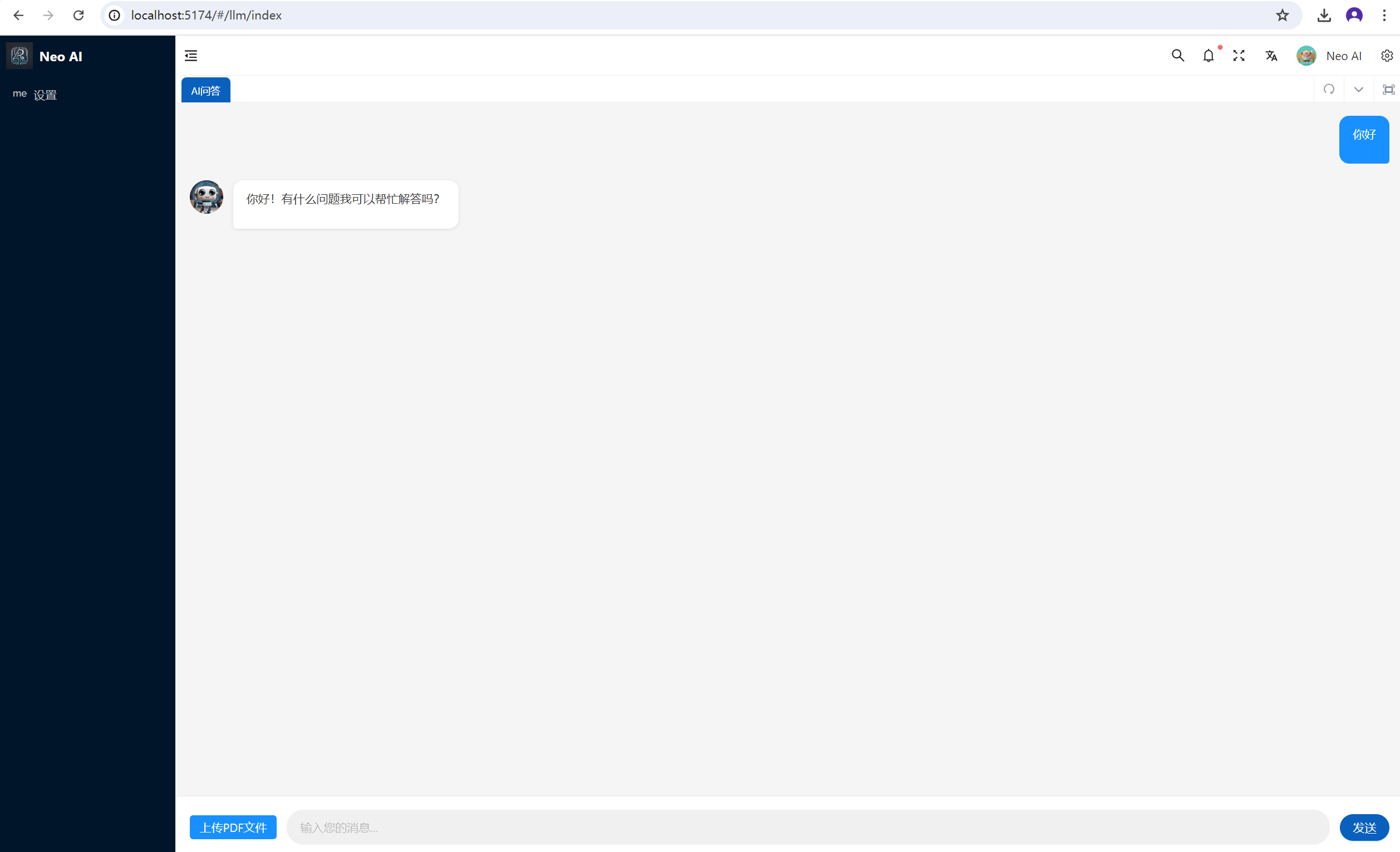This screenshot has width=1400, height=852.
Task: Toggle fullscreen with the expand arrows icon
Action: pos(1239,56)
